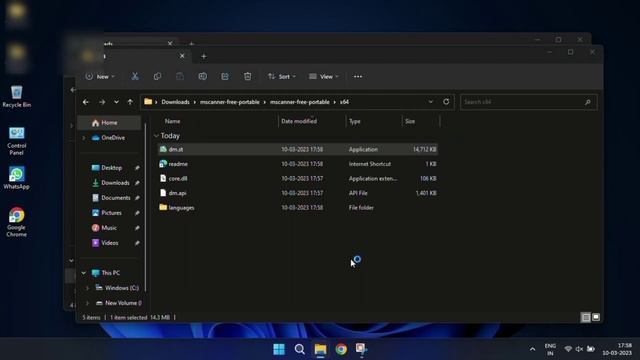Select Documents in Quick access

pyautogui.click(x=116, y=198)
